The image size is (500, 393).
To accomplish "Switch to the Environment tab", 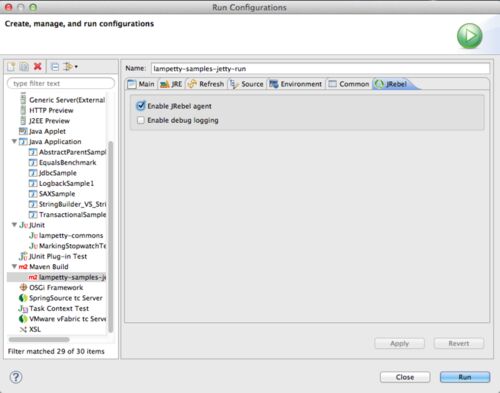I will [x=296, y=84].
